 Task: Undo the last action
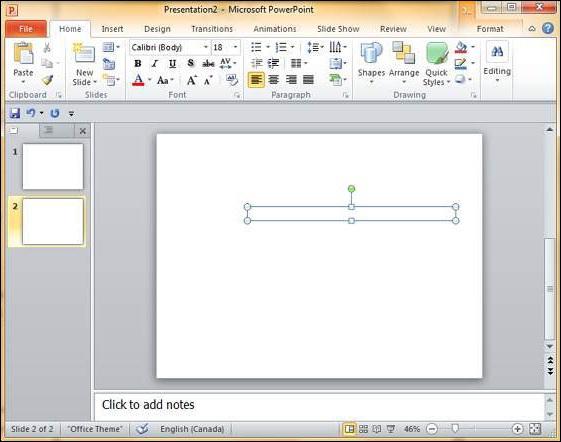click(x=30, y=113)
